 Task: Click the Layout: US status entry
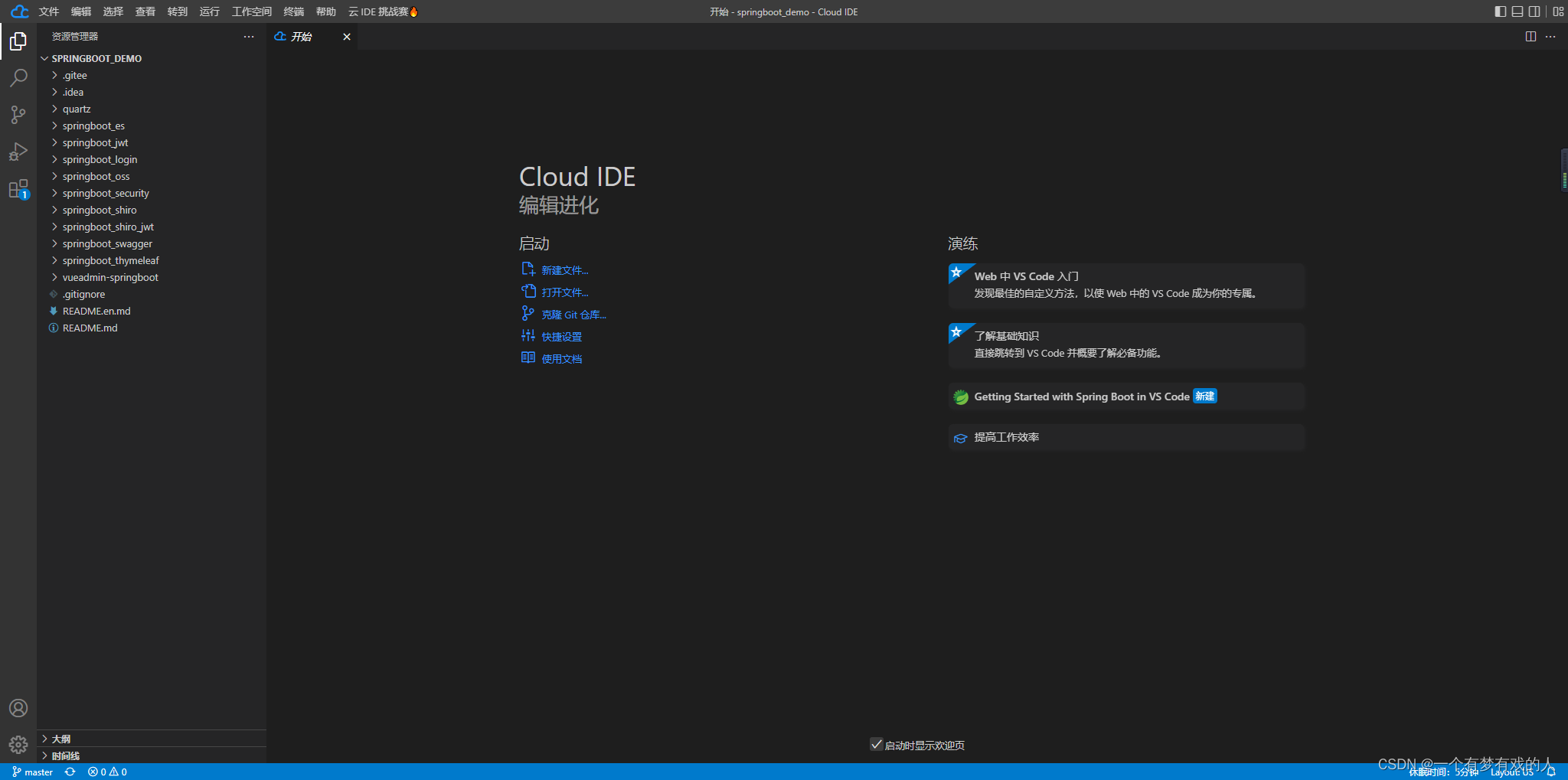pos(1511,772)
